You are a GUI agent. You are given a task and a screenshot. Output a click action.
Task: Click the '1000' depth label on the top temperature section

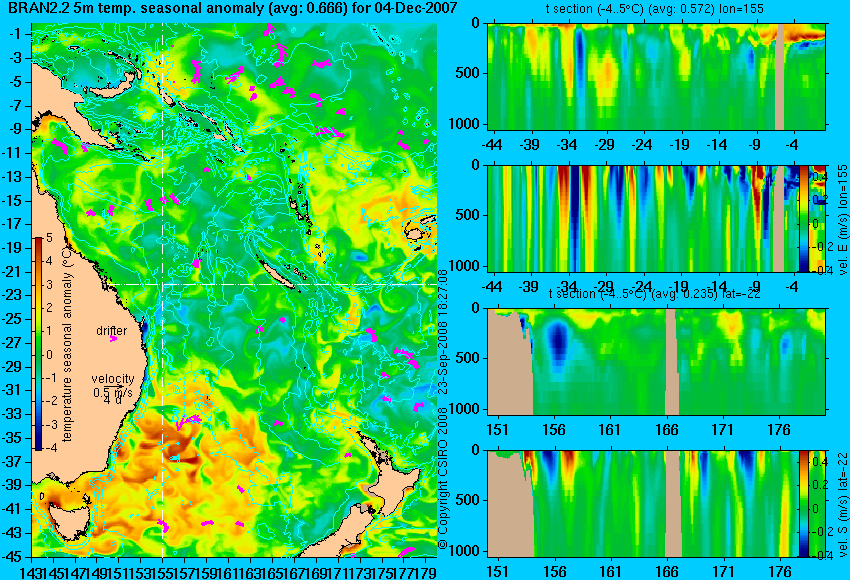click(x=466, y=124)
